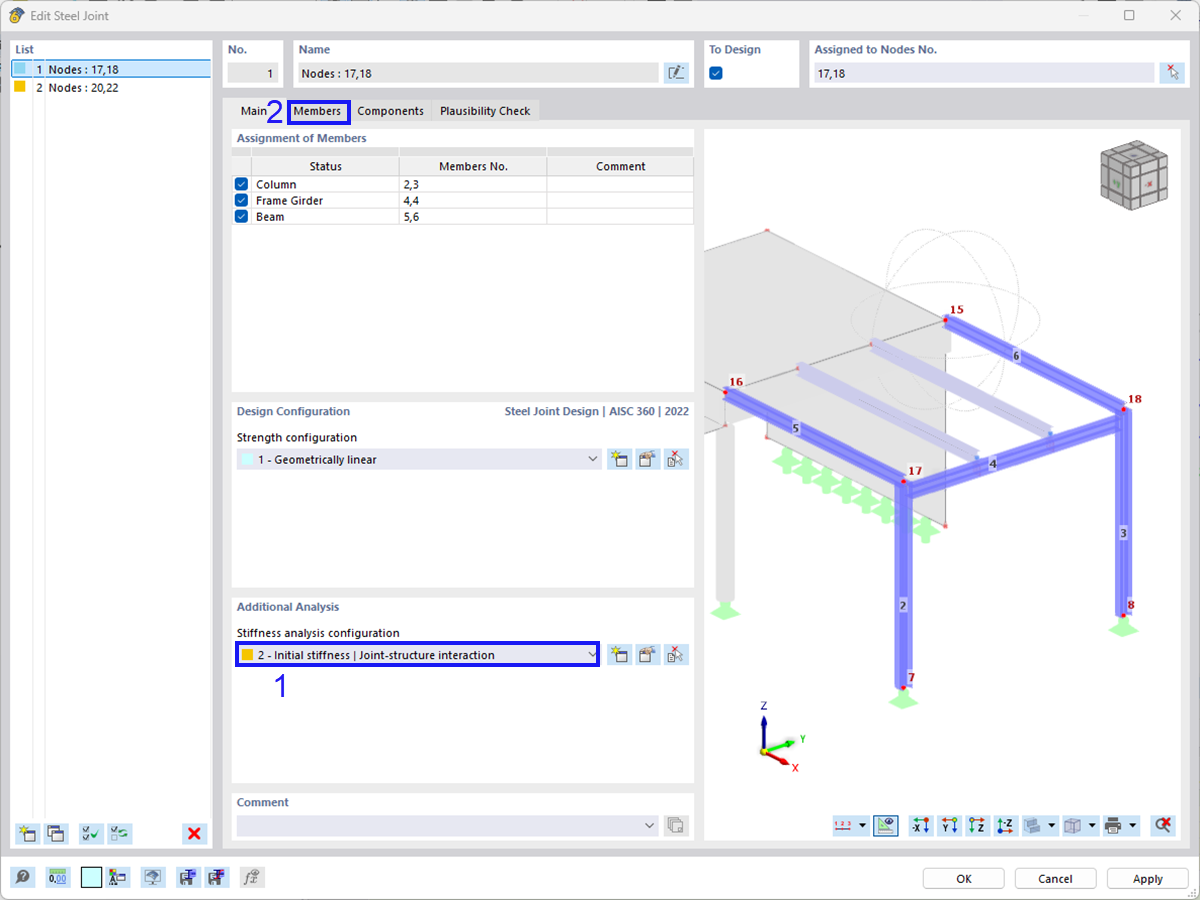Click the invert selection icon under list
This screenshot has height=900, width=1200.
[x=119, y=833]
